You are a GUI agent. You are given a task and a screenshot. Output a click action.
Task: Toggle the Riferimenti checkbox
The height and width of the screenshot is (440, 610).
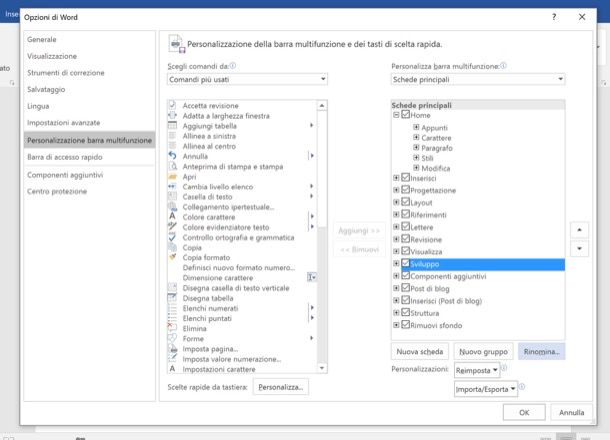tap(405, 214)
